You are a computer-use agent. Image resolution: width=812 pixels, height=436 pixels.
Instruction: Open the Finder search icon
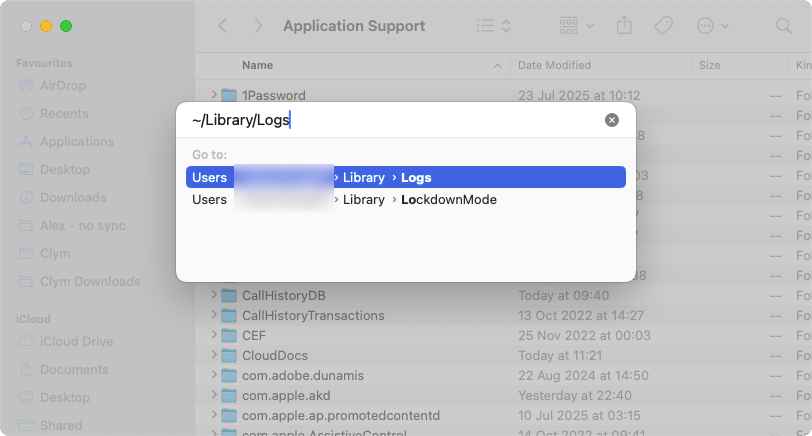click(784, 26)
